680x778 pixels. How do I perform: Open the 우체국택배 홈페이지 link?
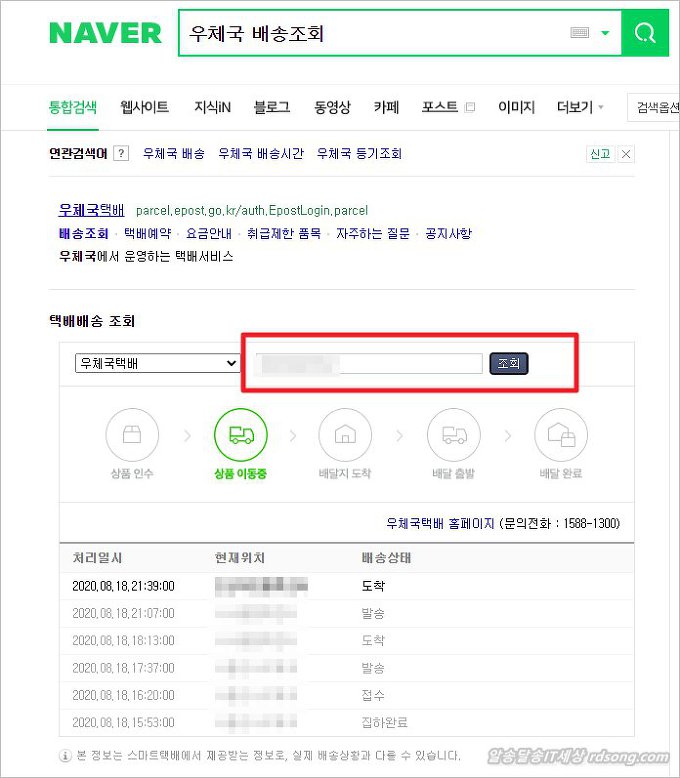(x=440, y=523)
